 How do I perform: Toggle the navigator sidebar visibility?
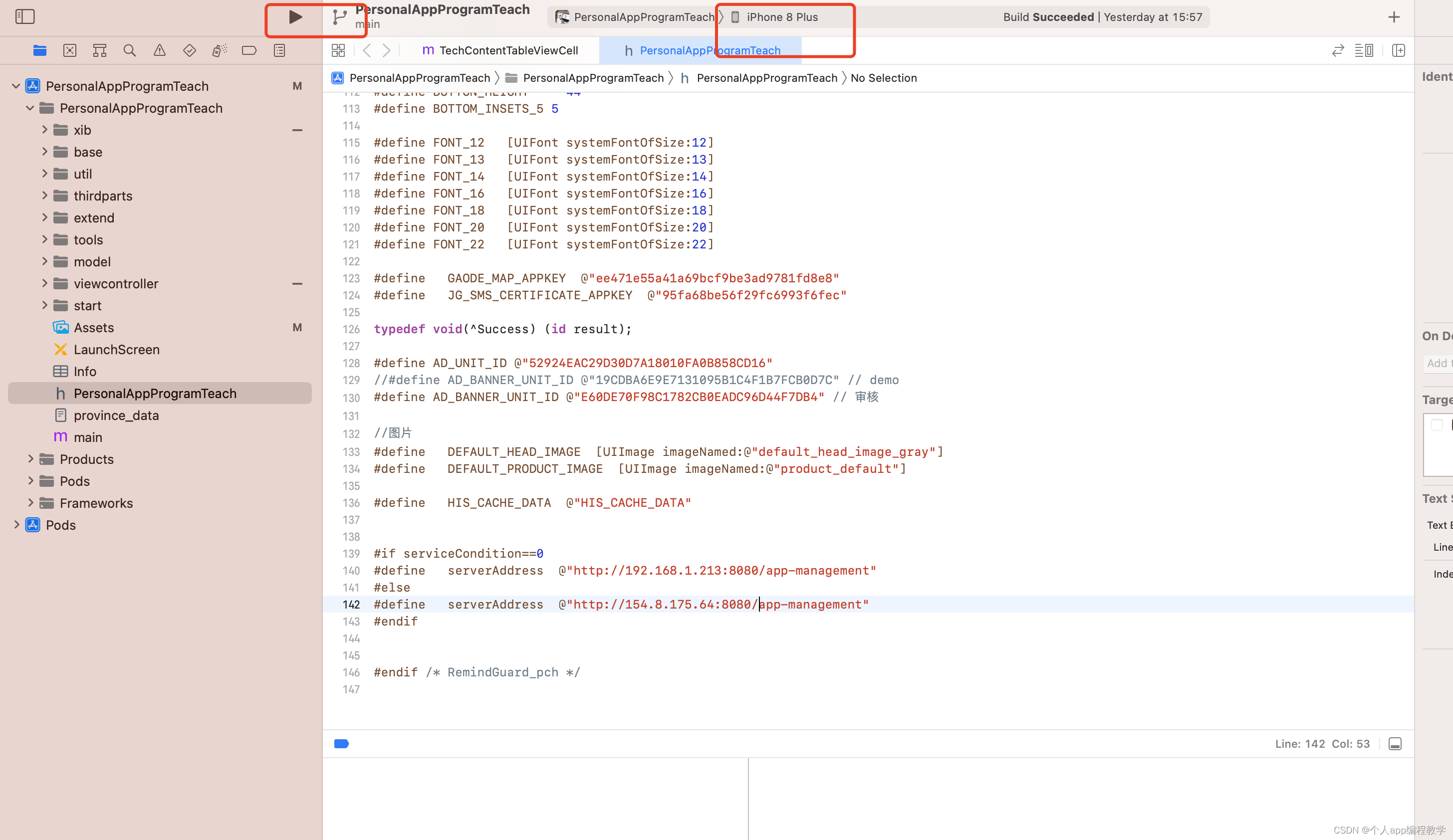25,17
